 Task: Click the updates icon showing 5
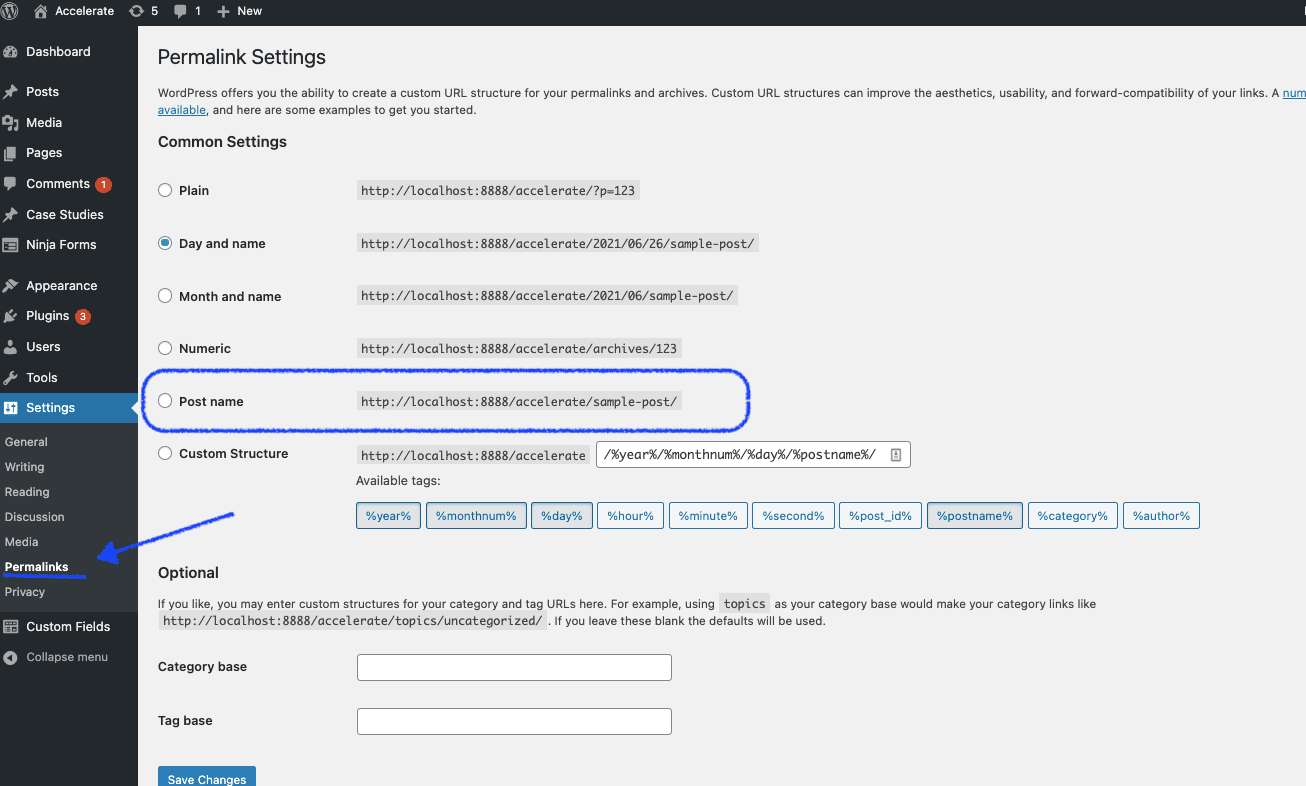click(136, 11)
